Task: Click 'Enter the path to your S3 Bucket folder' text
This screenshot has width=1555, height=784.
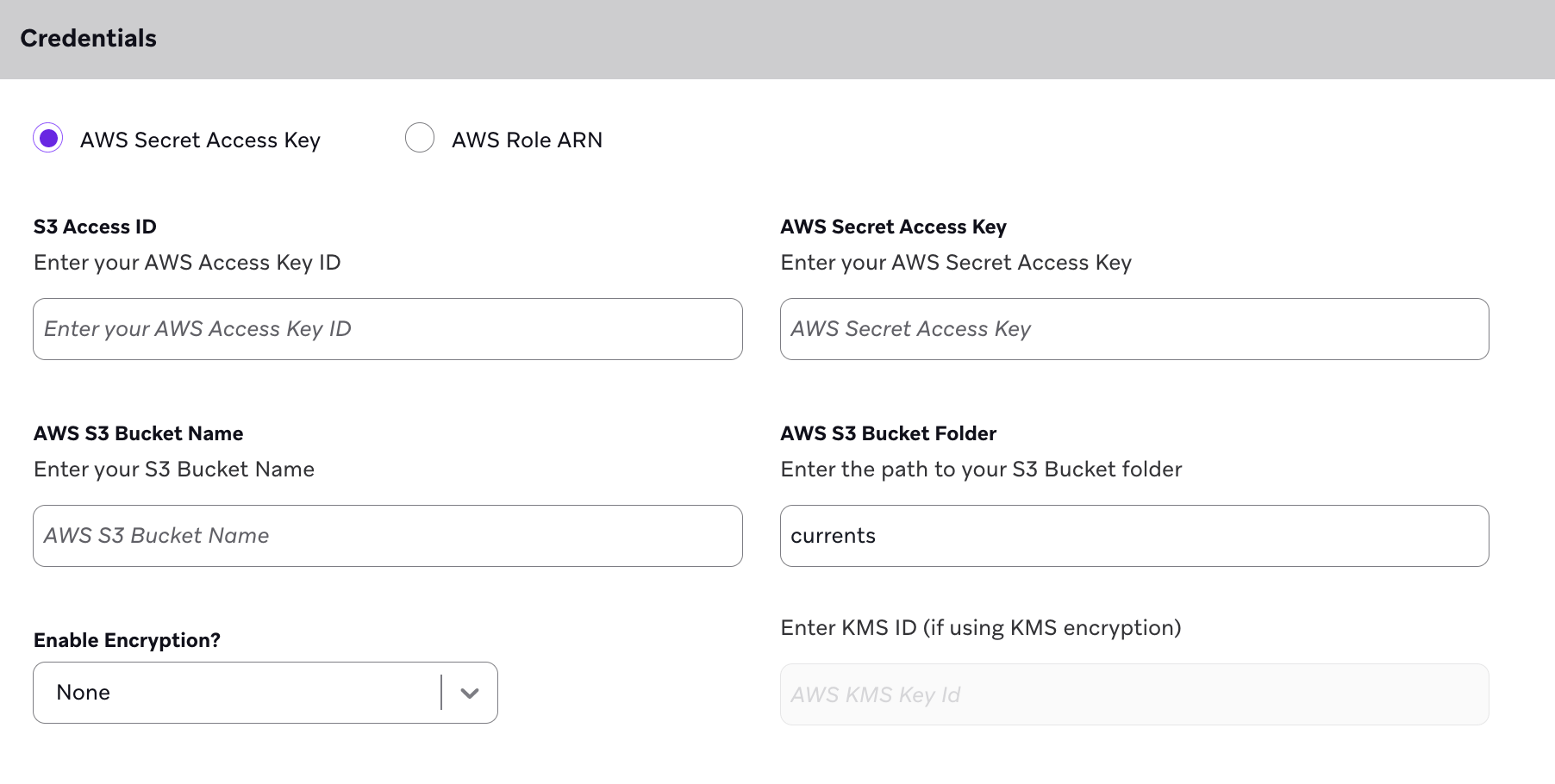Action: point(980,470)
